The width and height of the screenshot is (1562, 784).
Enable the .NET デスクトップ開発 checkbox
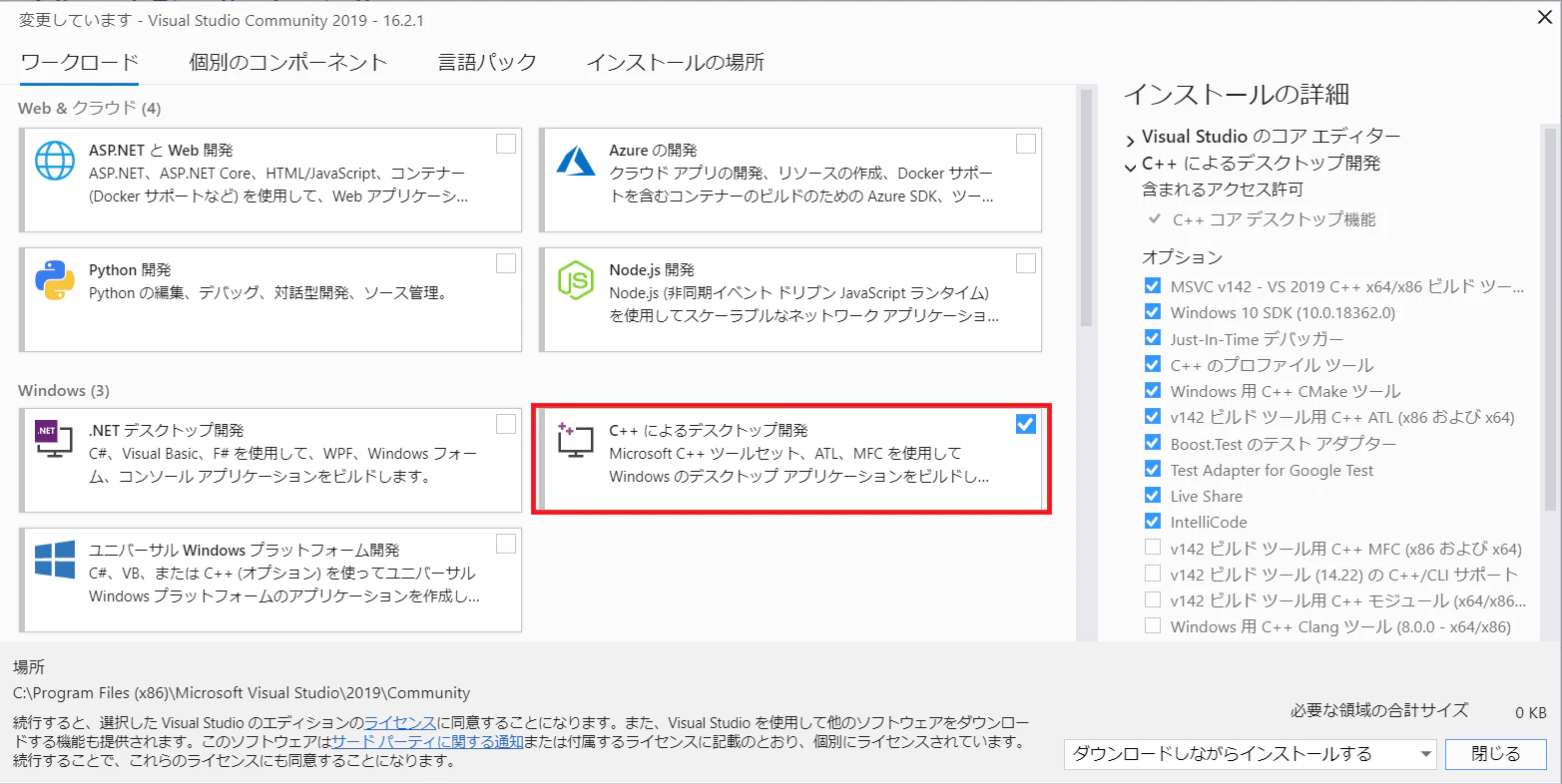pos(506,424)
